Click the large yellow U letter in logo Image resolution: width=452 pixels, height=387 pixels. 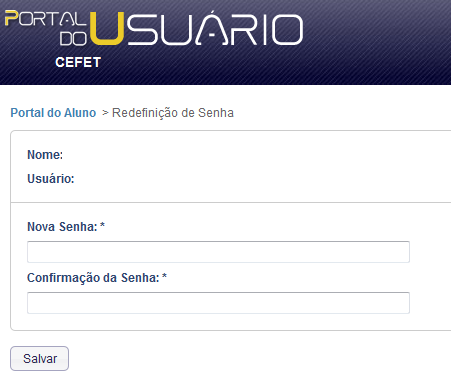tap(107, 29)
